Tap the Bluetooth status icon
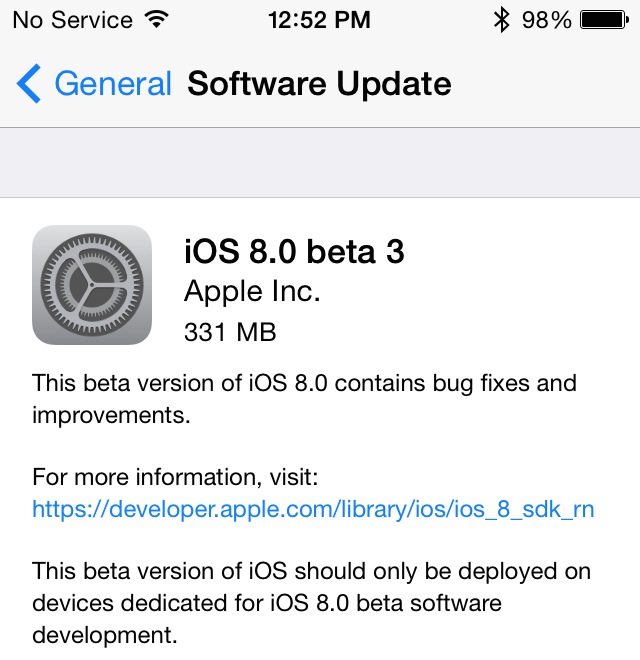Screen dimensions: 640x660 point(502,19)
